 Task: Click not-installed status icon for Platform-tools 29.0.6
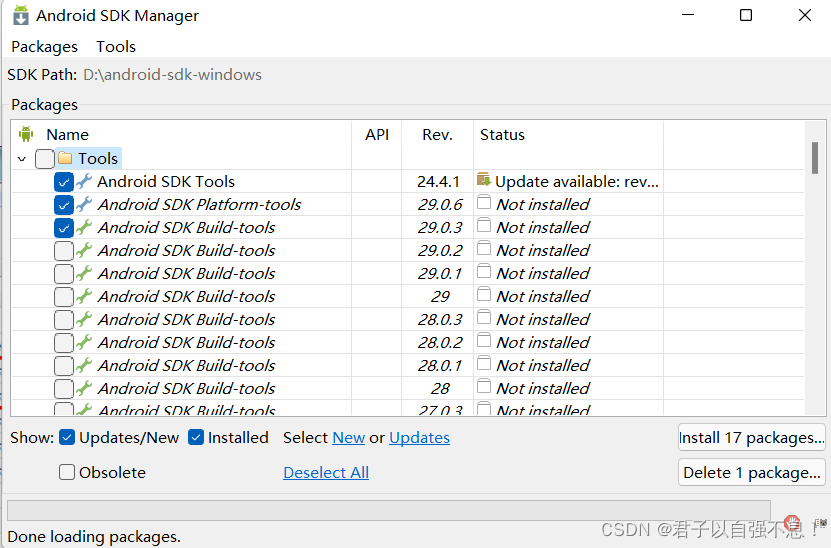[483, 202]
